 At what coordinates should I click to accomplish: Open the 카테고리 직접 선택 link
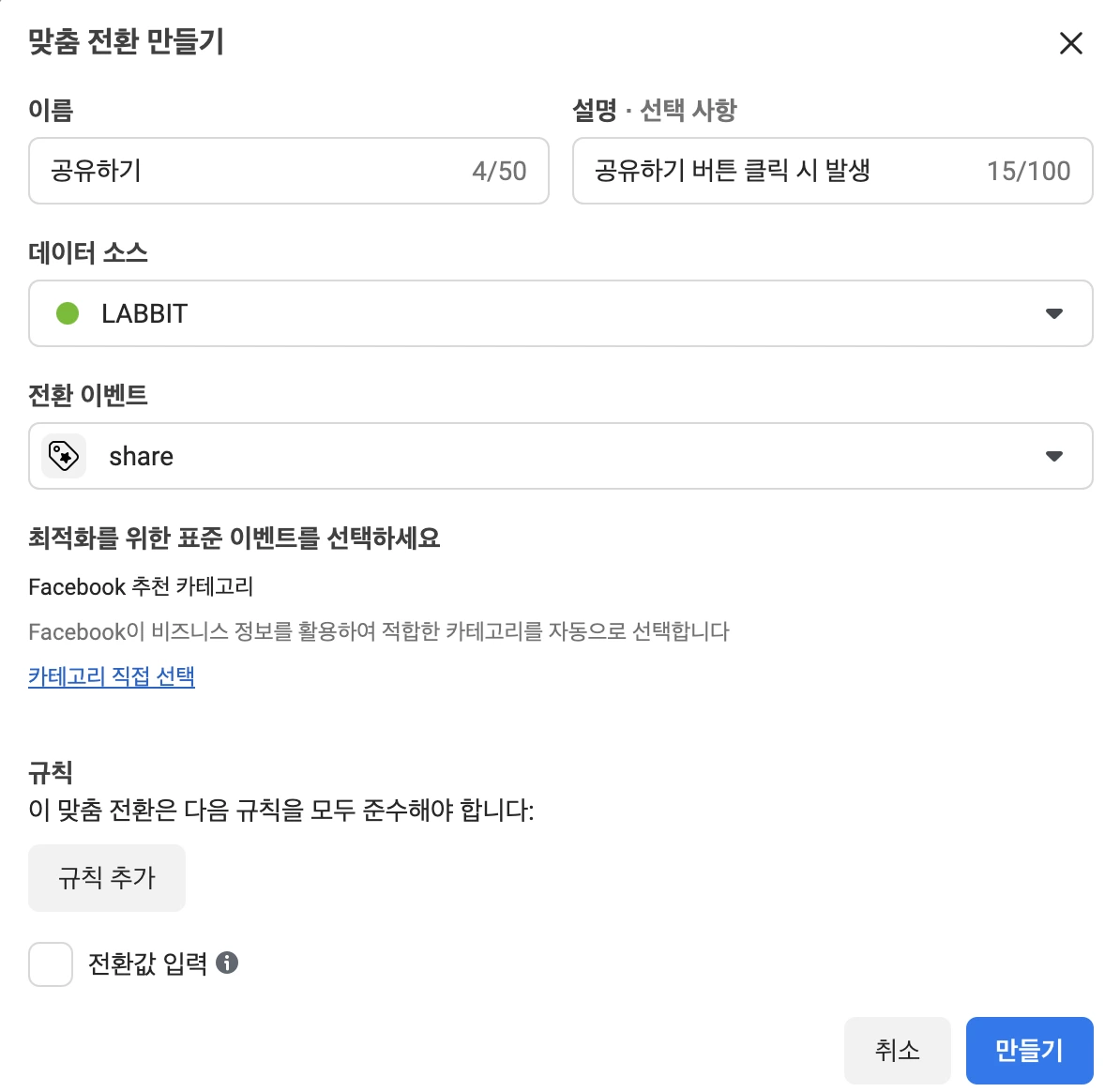tap(112, 676)
